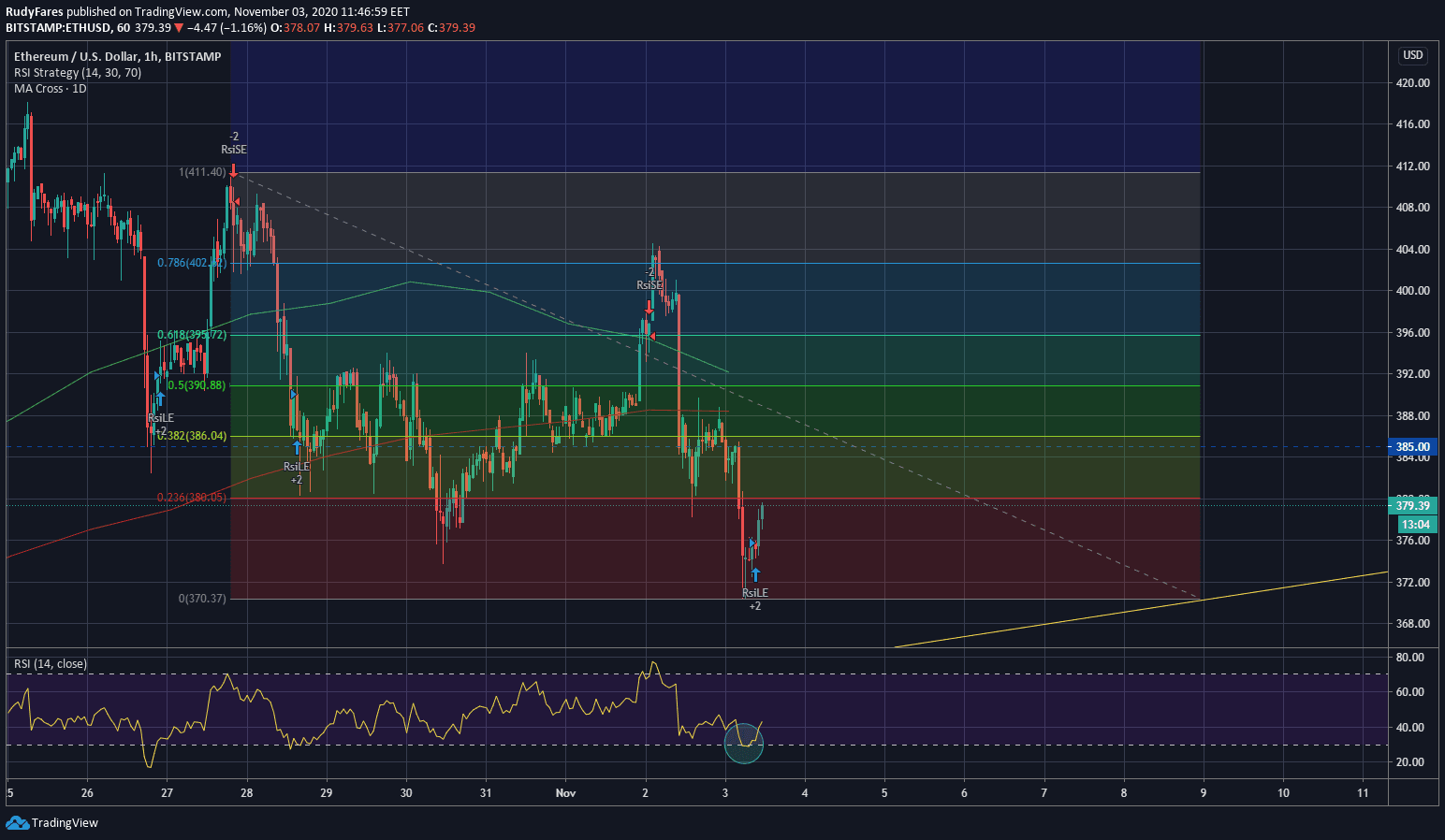This screenshot has height=840, width=1445.
Task: Click the red RsiSE arrow on Nov 2
Action: pos(649,306)
